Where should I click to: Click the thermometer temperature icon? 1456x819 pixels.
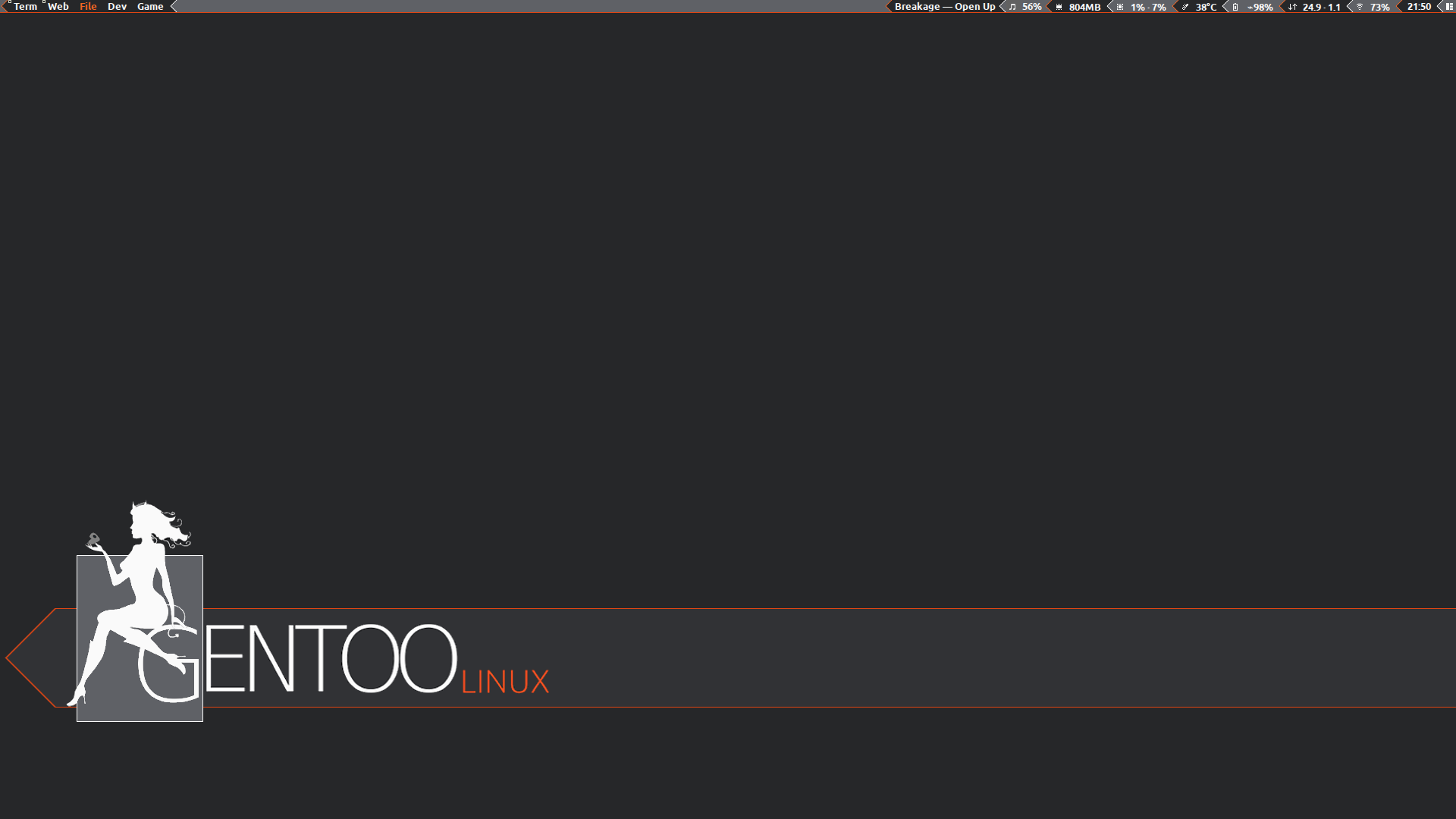tap(1185, 7)
